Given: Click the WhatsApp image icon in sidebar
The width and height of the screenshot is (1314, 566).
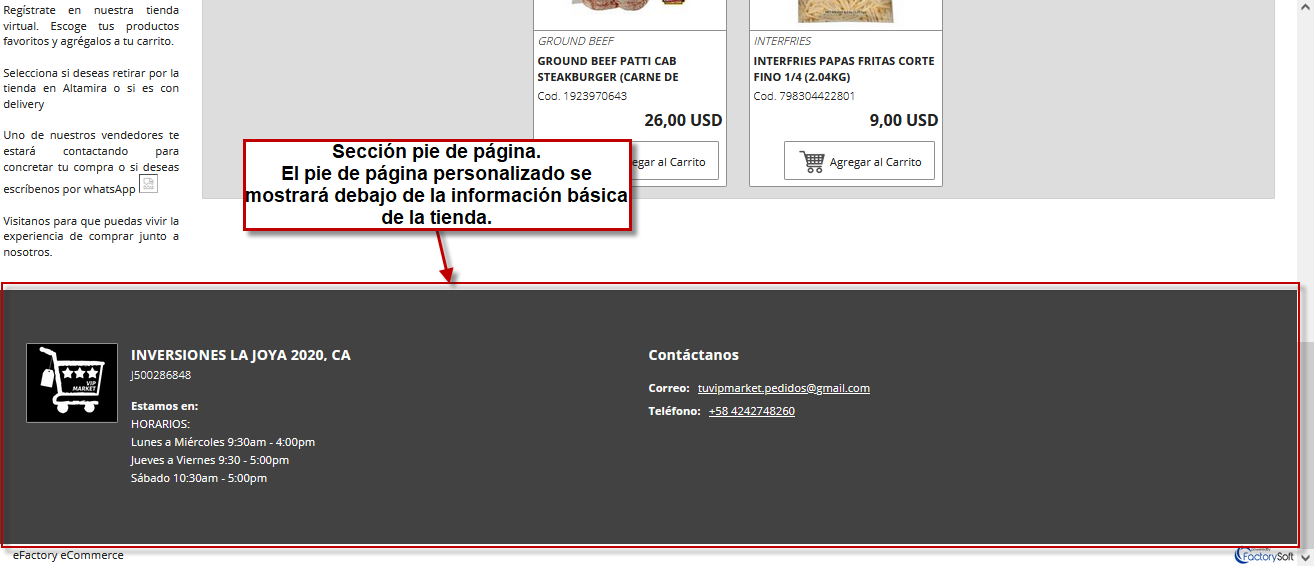Looking at the screenshot, I should [148, 184].
